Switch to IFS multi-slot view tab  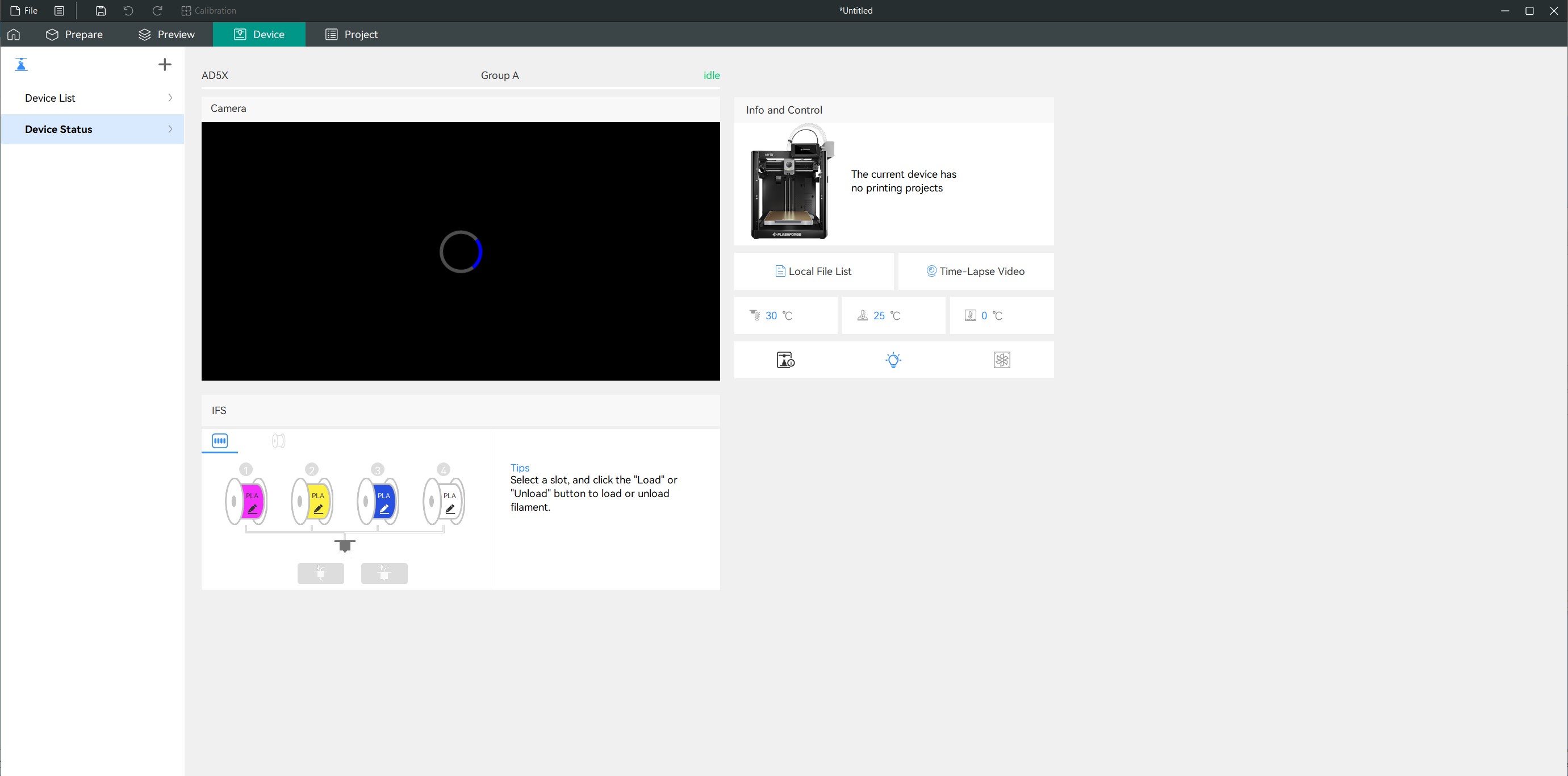tap(220, 441)
